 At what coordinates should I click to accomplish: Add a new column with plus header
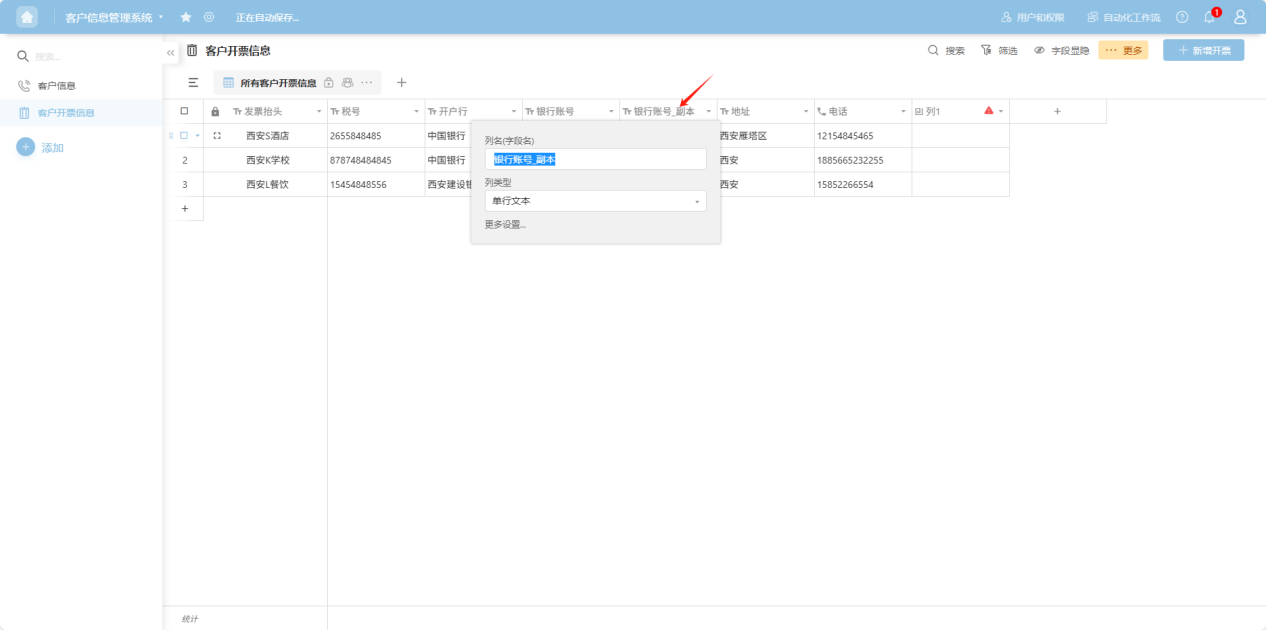click(1057, 111)
